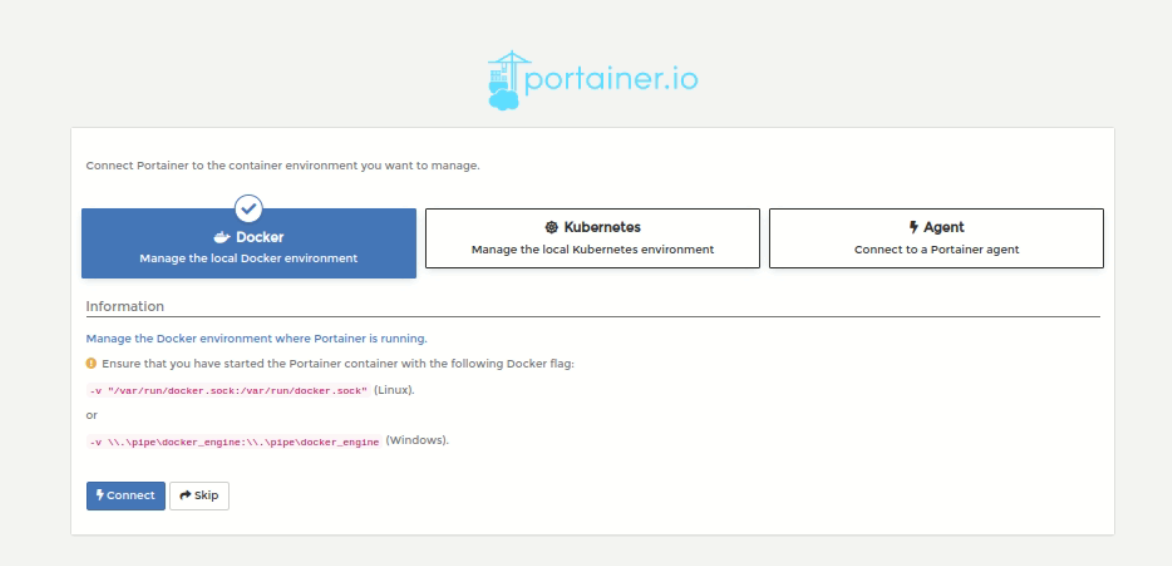The width and height of the screenshot is (1172, 566).
Task: Click the blue 'Manage the Docker environment' text
Action: pos(256,339)
